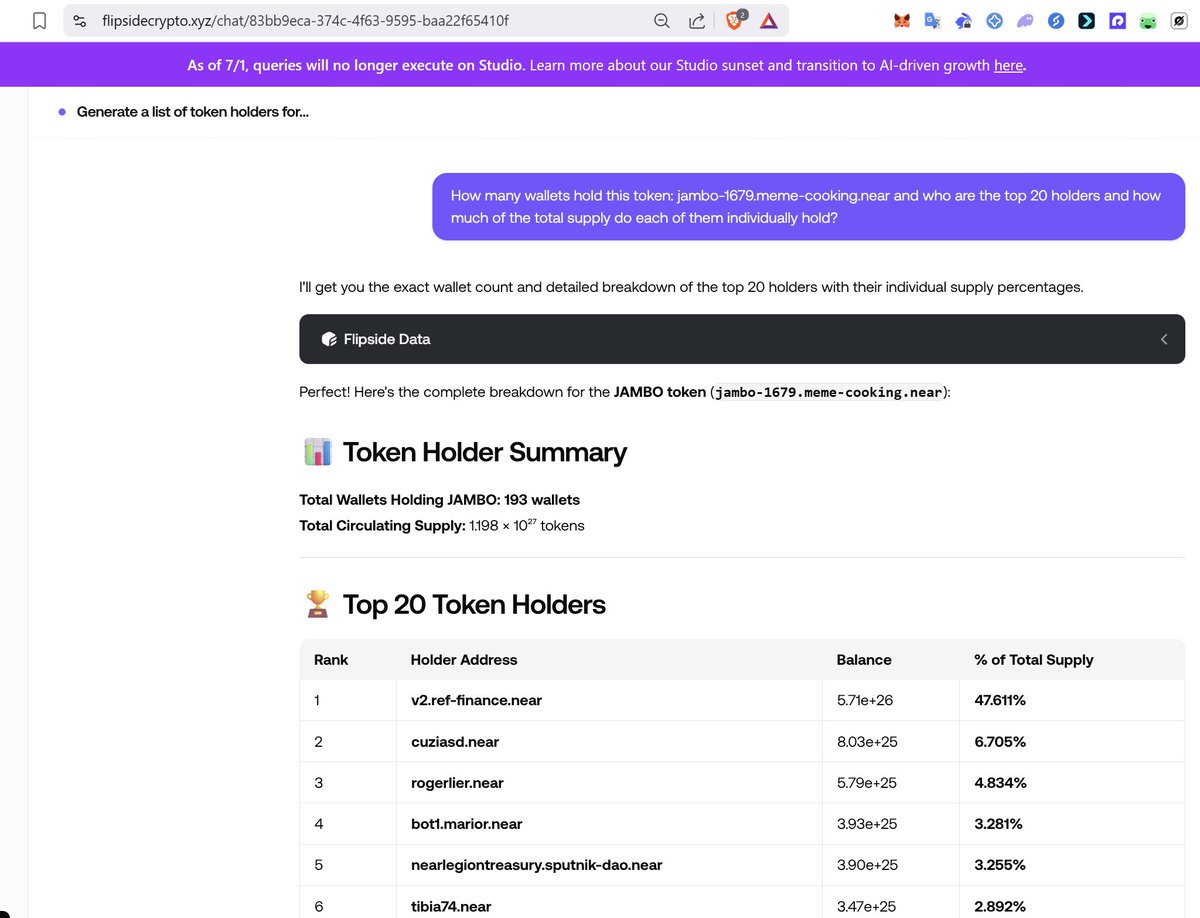Click the green frog extension icon
This screenshot has width=1200, height=918.
click(x=1149, y=20)
